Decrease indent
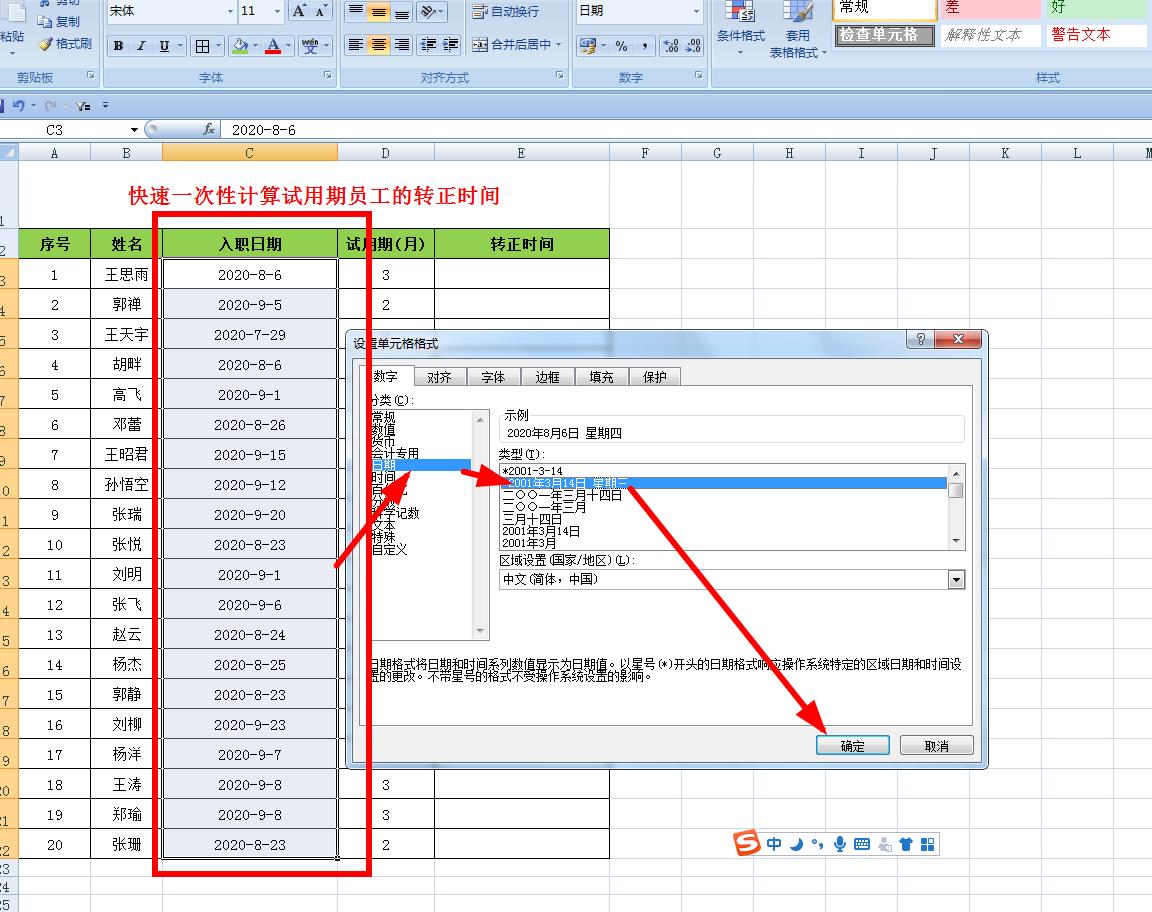The width and height of the screenshot is (1152, 912). click(428, 45)
